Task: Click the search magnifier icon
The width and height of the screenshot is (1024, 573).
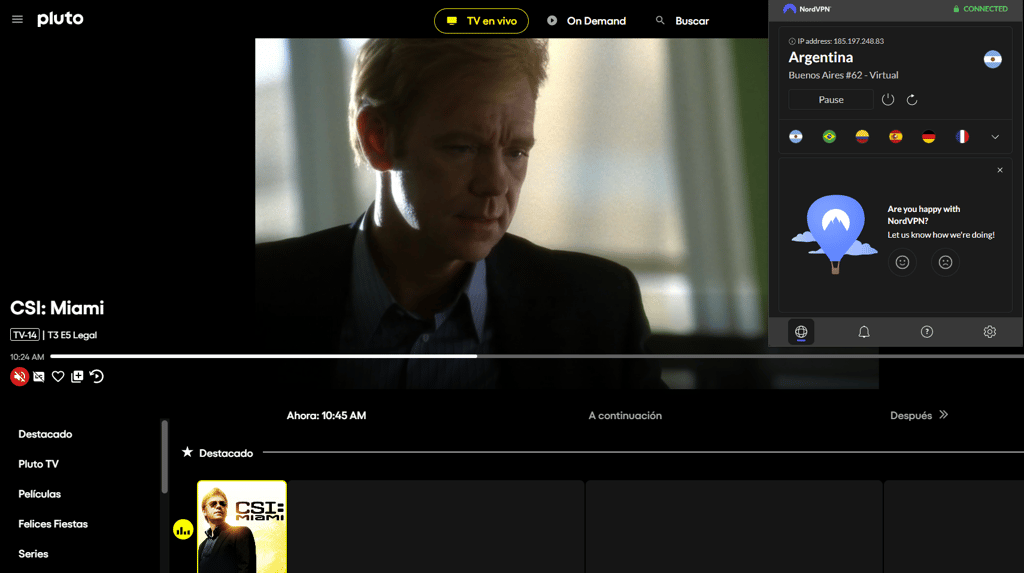Action: click(660, 20)
